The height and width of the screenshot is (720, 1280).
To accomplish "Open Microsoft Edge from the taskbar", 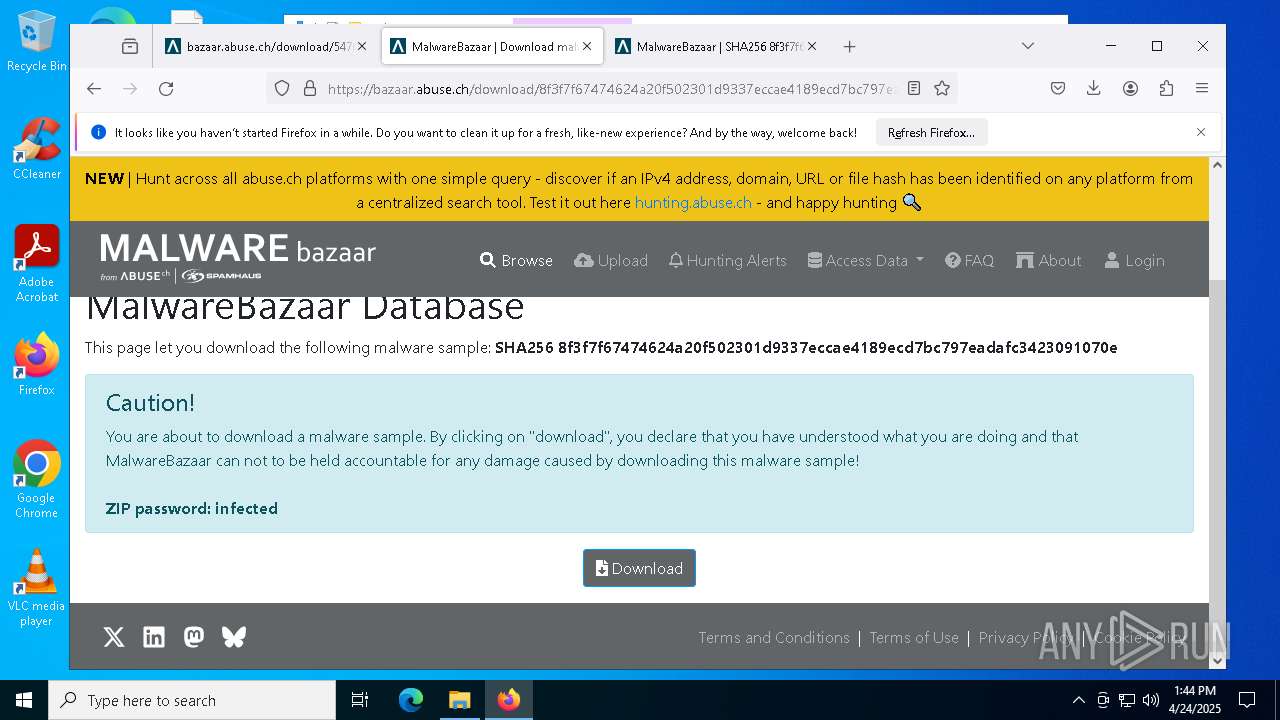I will (411, 700).
